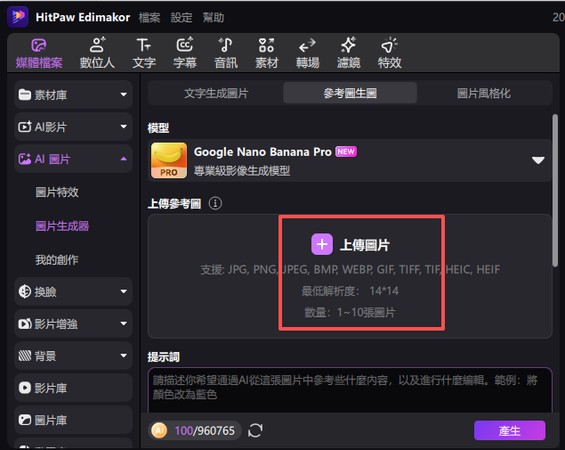Click the 提示詞 section label
The image size is (565, 450).
164,357
